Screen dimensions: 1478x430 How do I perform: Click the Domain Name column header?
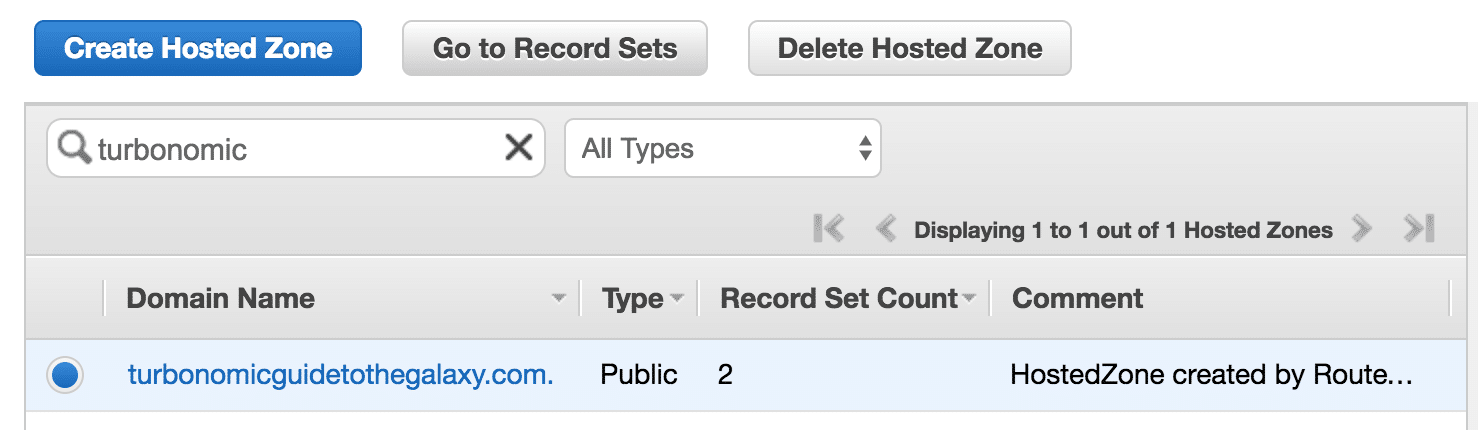221,298
